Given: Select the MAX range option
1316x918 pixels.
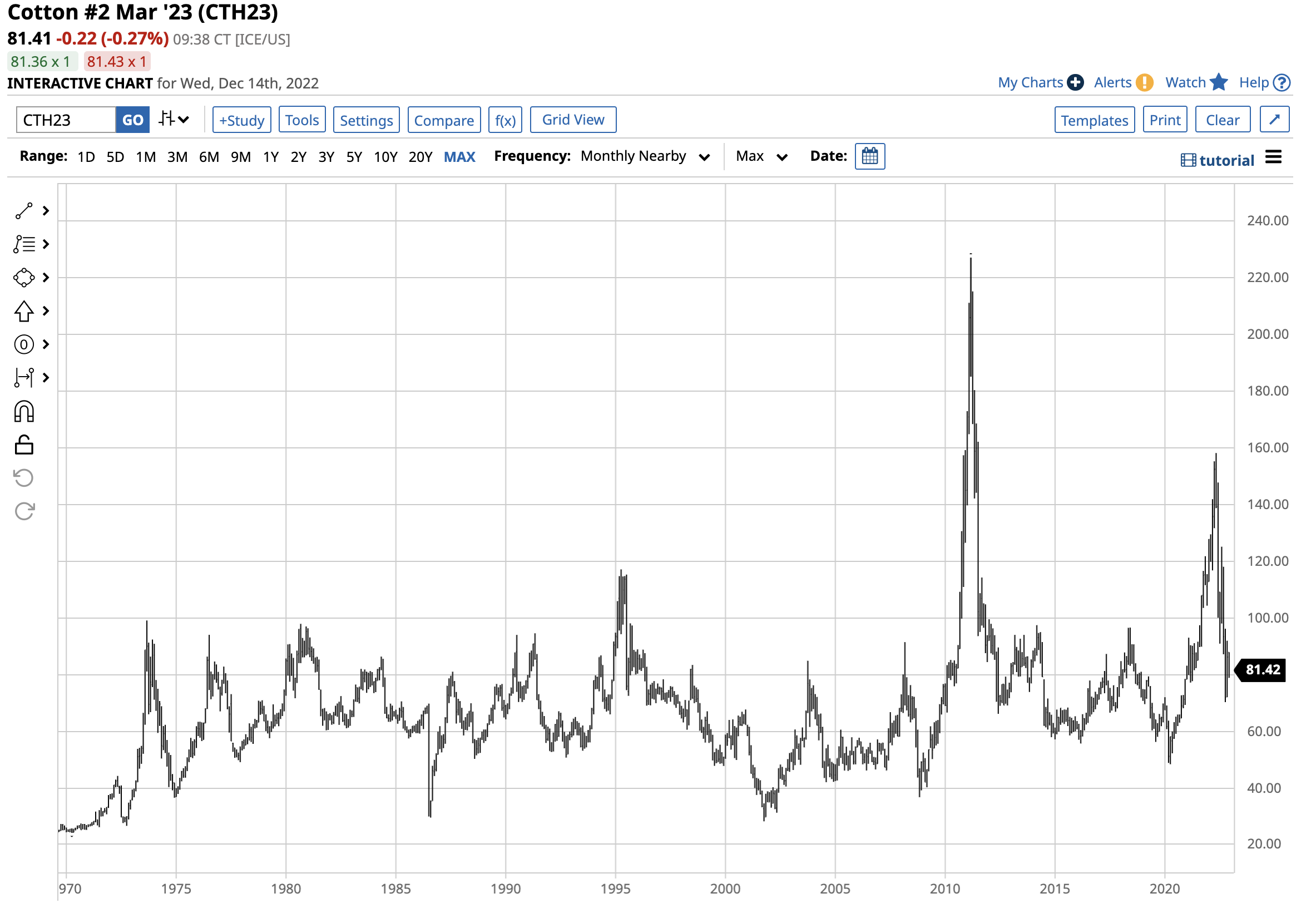Looking at the screenshot, I should pyautogui.click(x=459, y=157).
